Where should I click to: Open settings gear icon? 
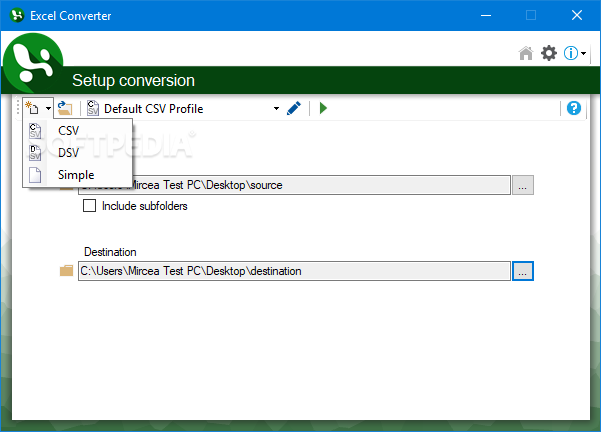click(549, 53)
